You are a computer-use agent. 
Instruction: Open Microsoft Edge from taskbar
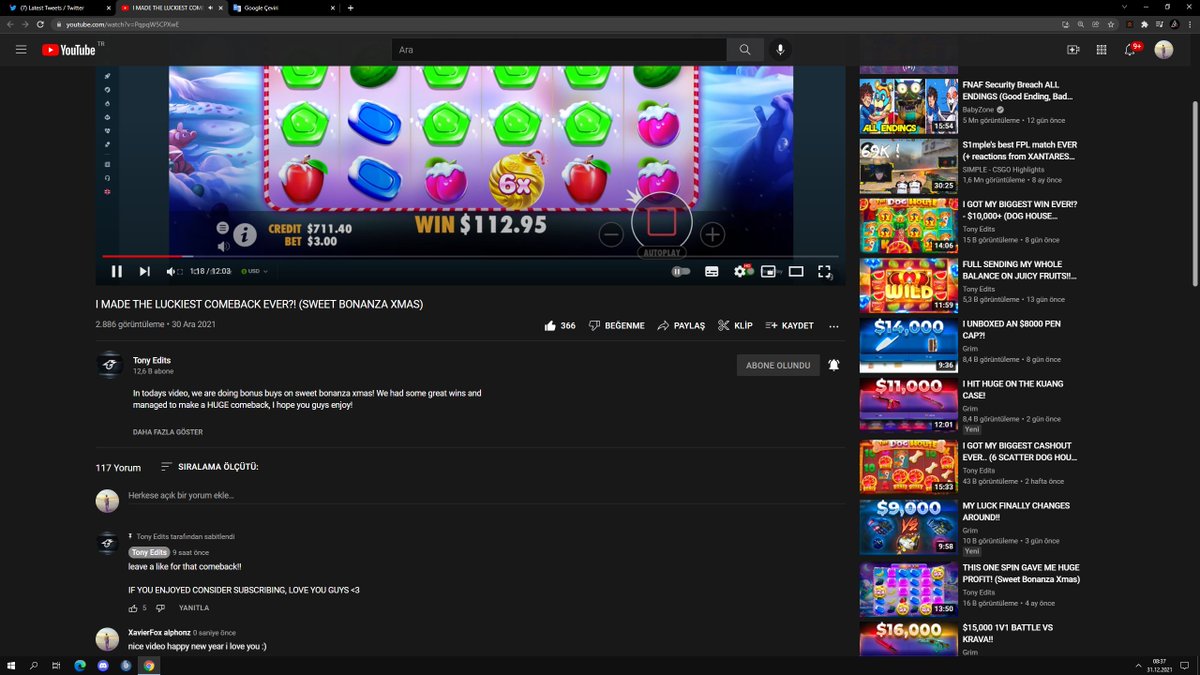click(x=80, y=665)
